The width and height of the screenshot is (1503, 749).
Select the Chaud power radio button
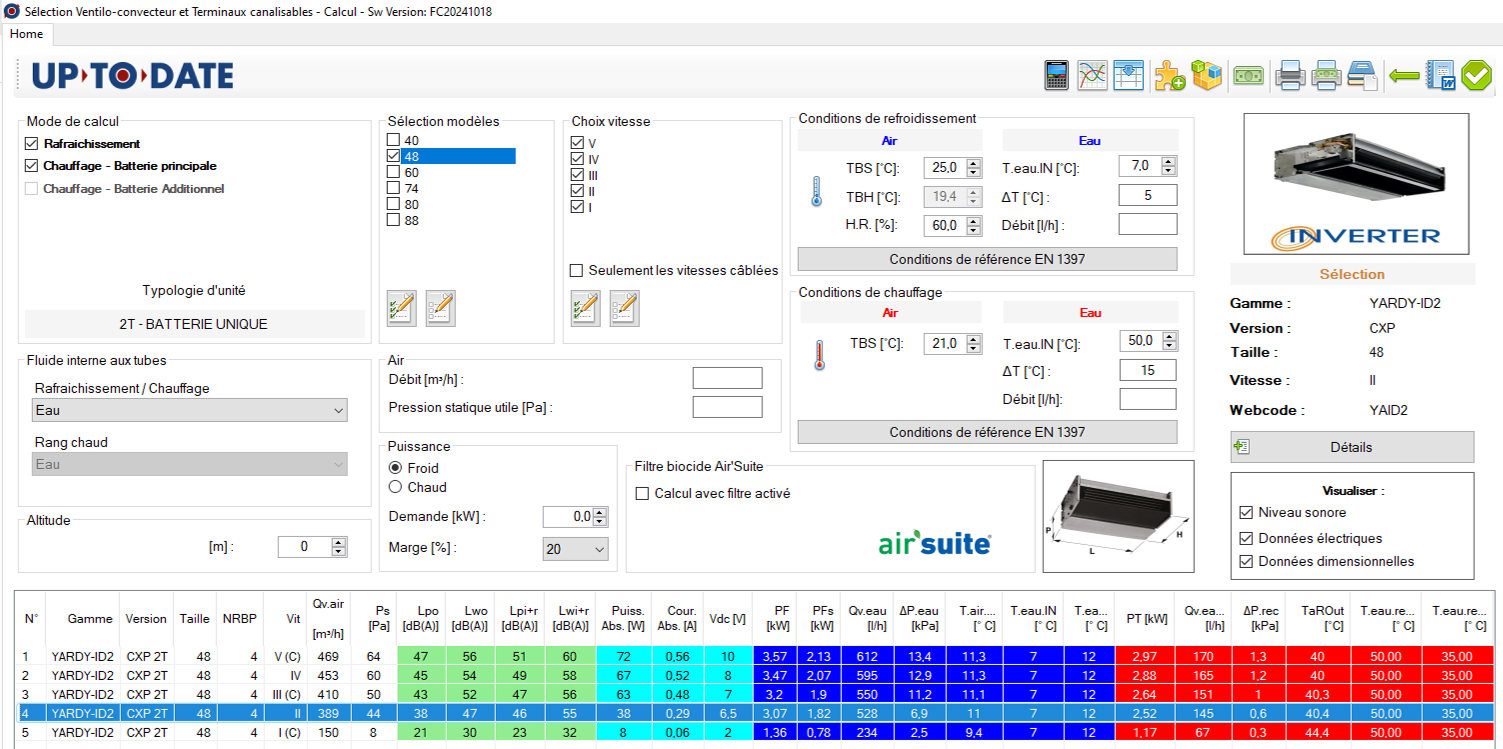click(x=396, y=487)
